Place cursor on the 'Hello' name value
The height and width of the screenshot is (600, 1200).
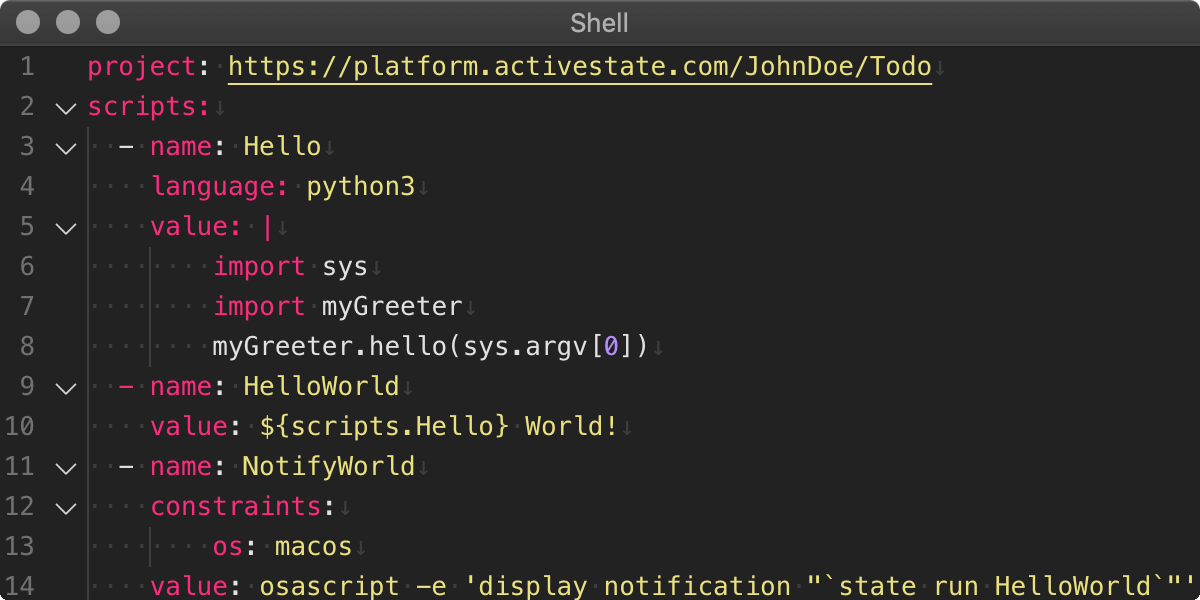[282, 147]
